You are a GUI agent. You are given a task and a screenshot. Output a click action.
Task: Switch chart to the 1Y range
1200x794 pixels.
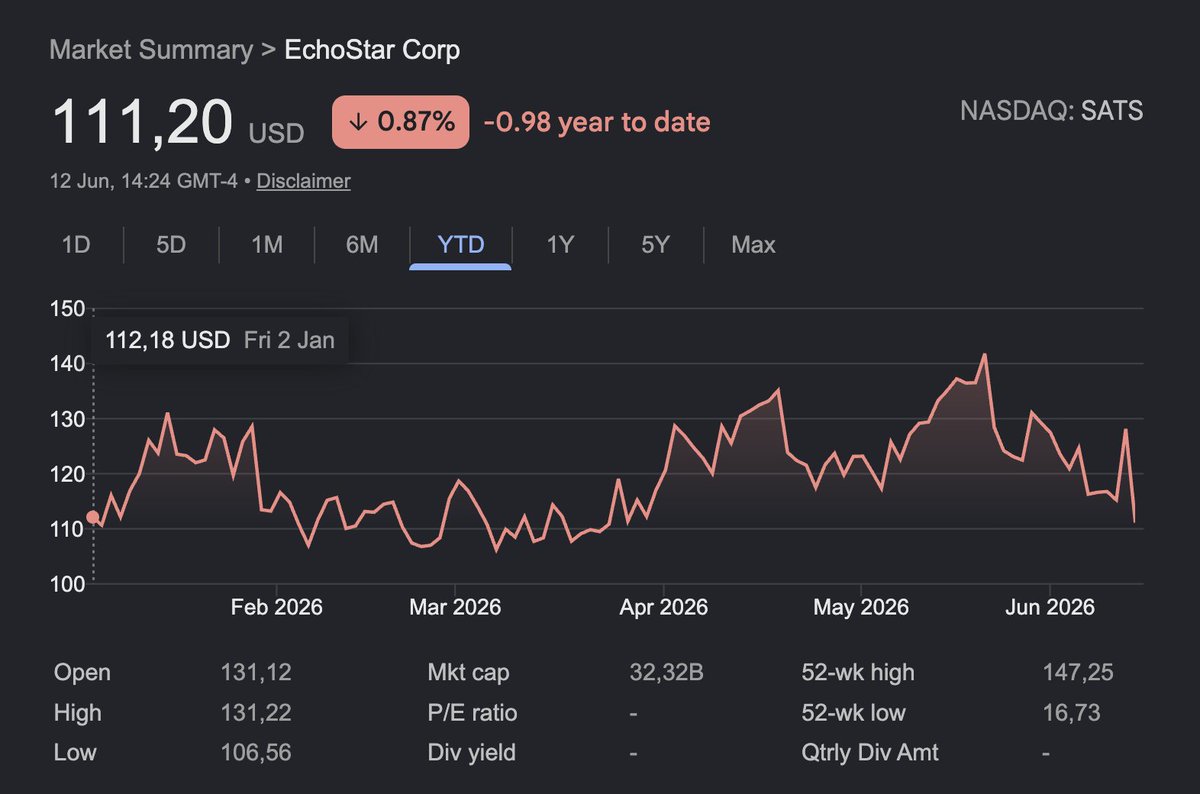(560, 245)
